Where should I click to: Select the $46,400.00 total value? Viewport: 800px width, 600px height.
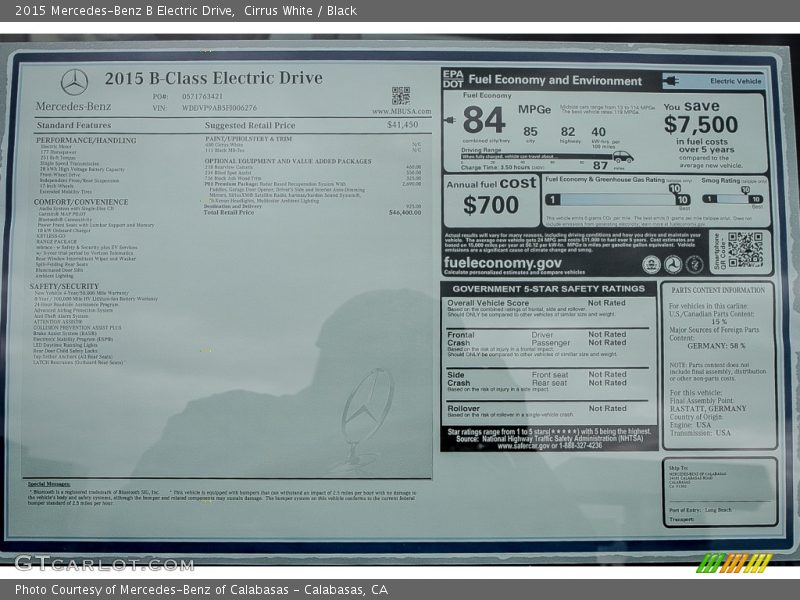(x=405, y=212)
